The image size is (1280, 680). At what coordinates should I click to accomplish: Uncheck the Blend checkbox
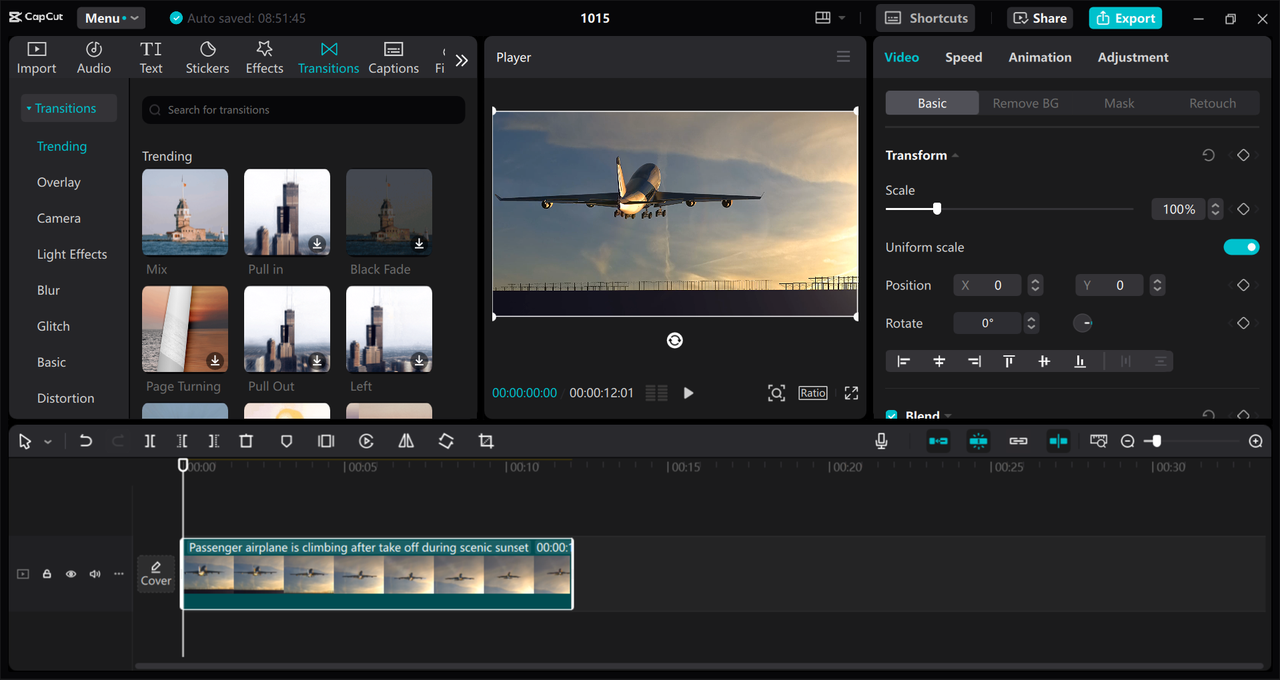[x=892, y=415]
